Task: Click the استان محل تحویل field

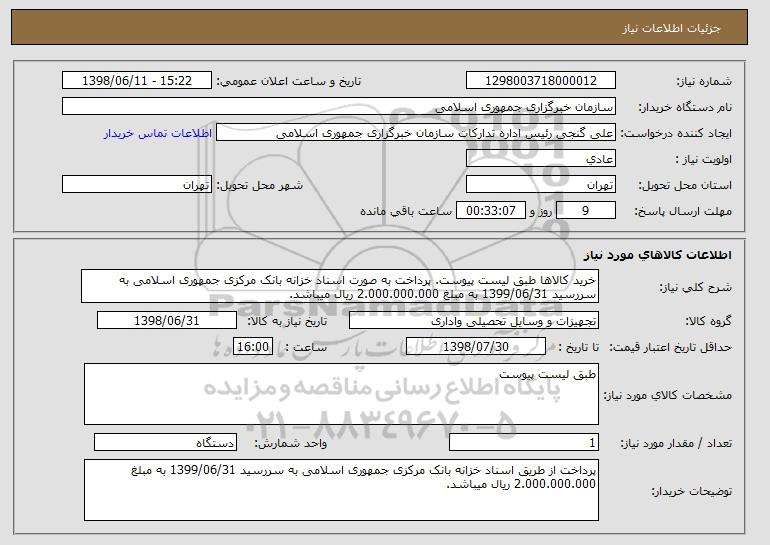Action: [x=541, y=185]
